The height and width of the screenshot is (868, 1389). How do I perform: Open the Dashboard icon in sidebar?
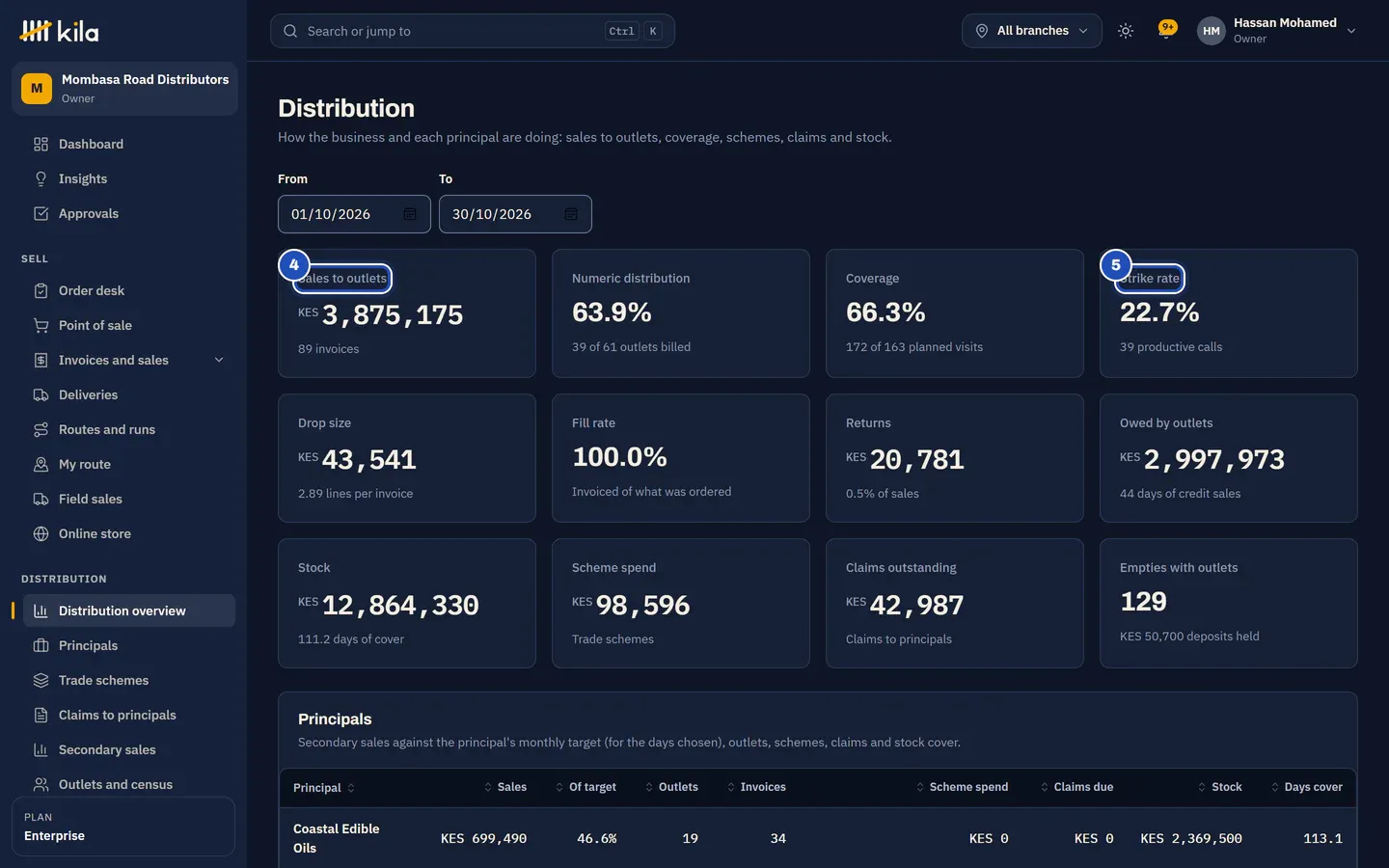41,145
